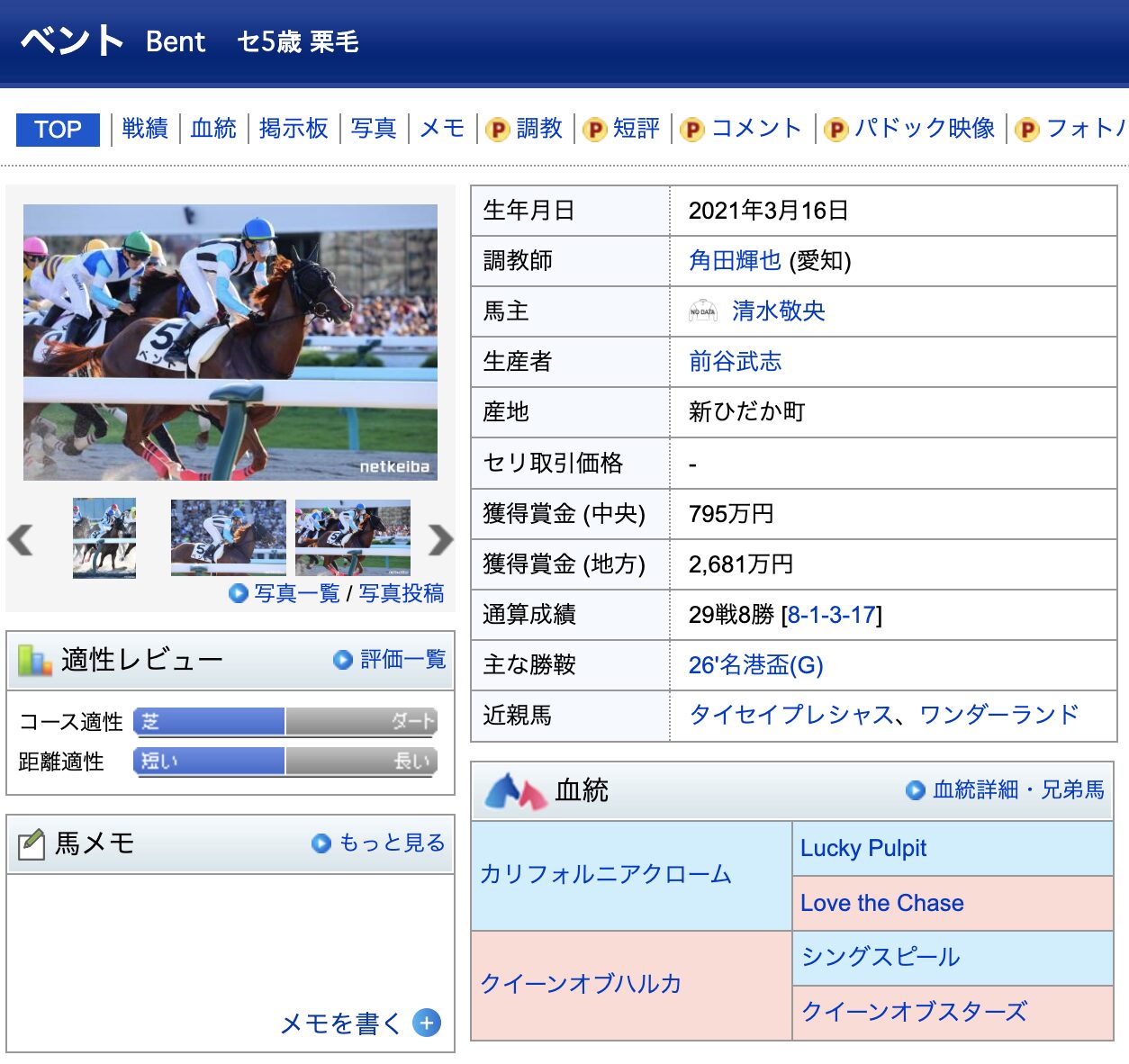The height and width of the screenshot is (1064, 1129).
Task: Select the TOP tab
Action: [58, 130]
